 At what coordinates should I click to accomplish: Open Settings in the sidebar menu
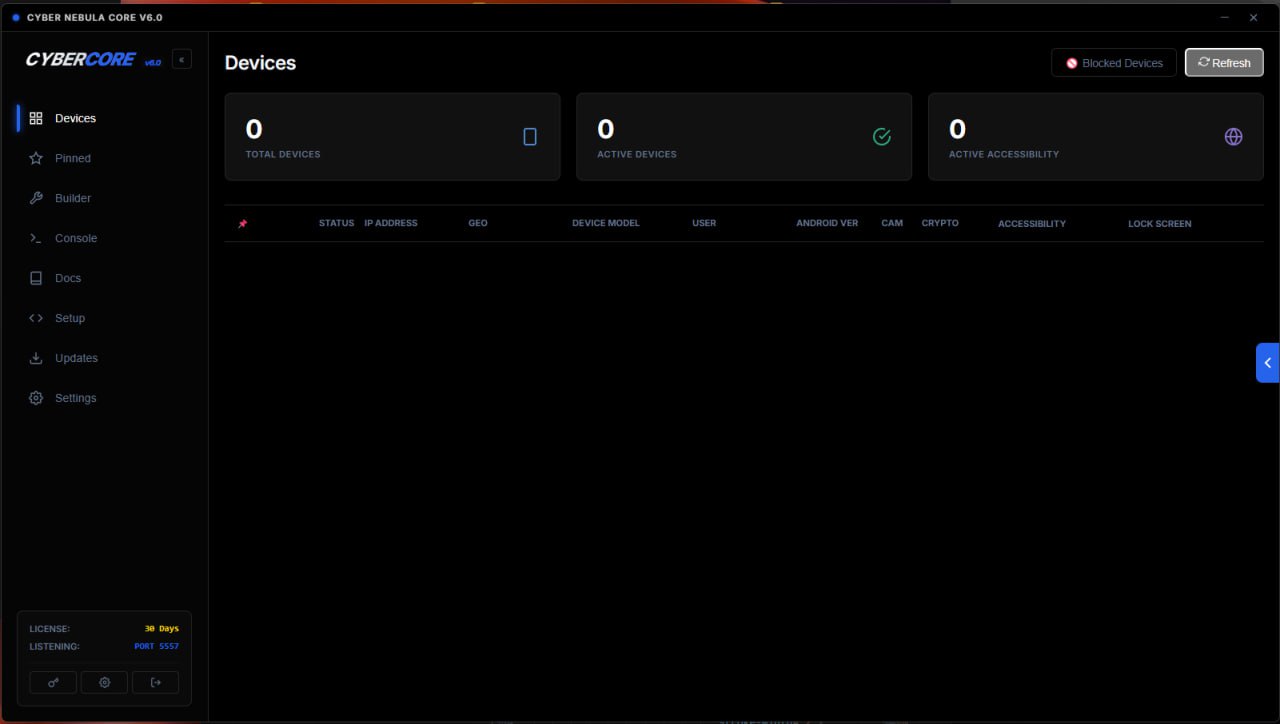click(104, 398)
